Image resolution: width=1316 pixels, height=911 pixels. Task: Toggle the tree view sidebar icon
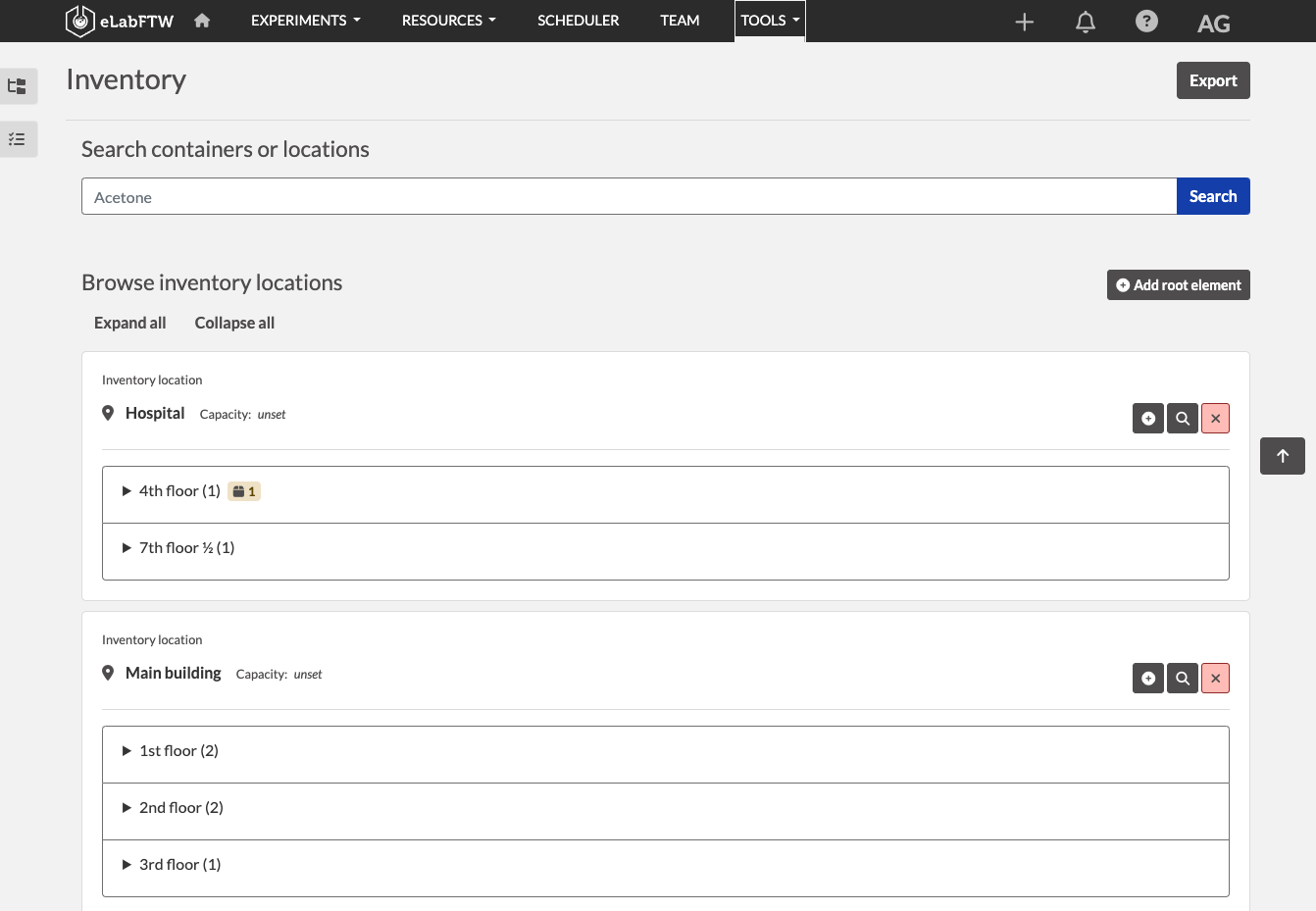tap(18, 86)
